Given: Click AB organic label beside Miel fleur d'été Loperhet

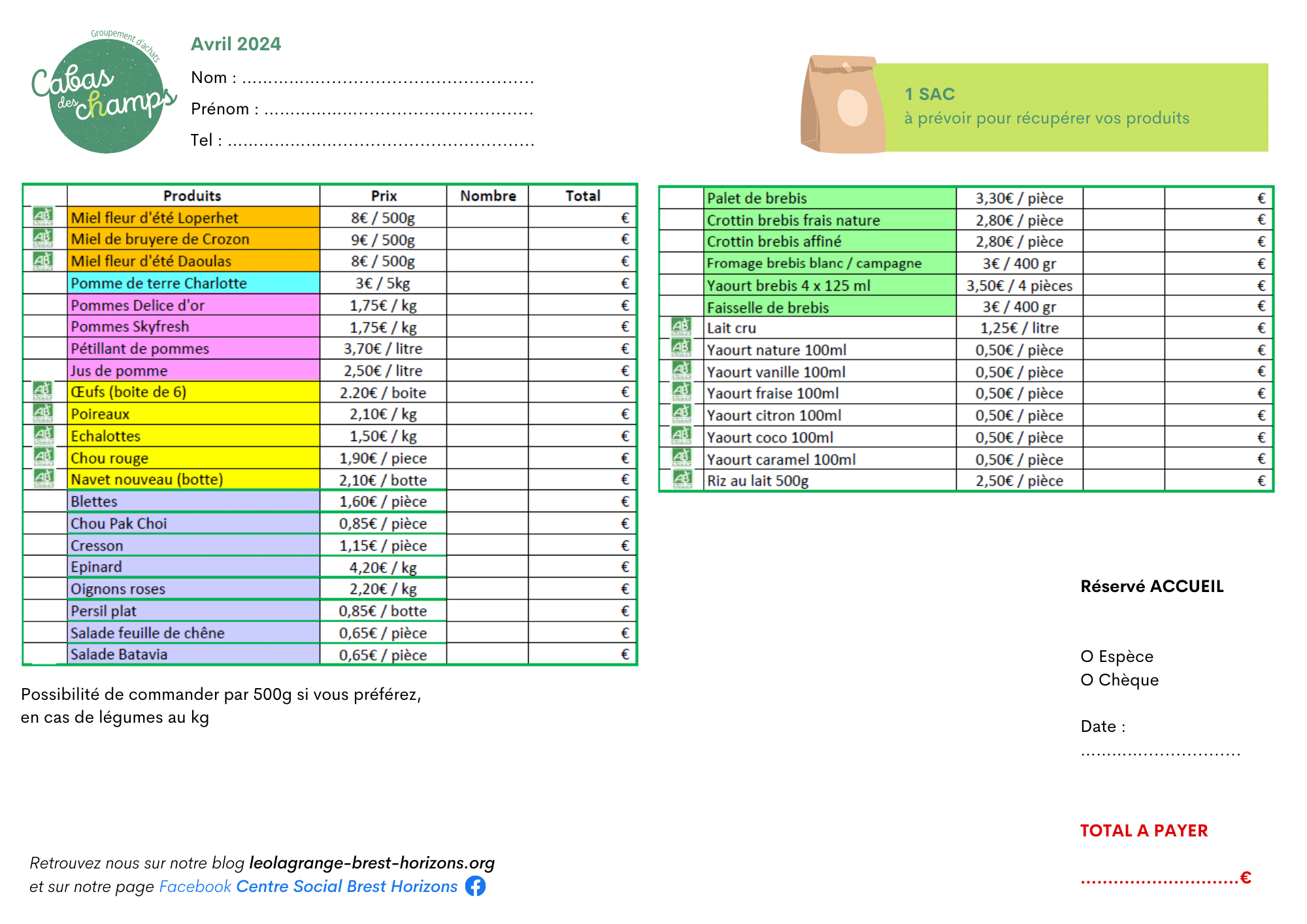Looking at the screenshot, I should coord(43,216).
